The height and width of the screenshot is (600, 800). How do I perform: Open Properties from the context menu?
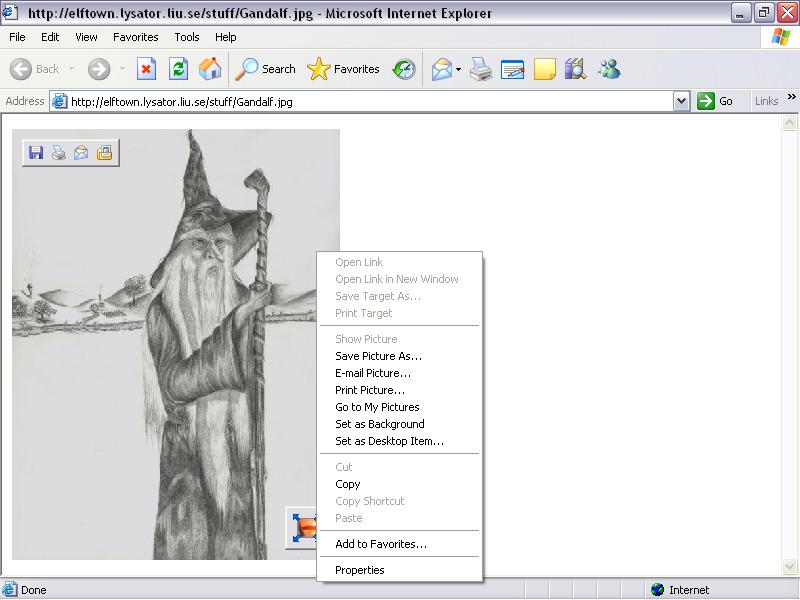click(399, 570)
